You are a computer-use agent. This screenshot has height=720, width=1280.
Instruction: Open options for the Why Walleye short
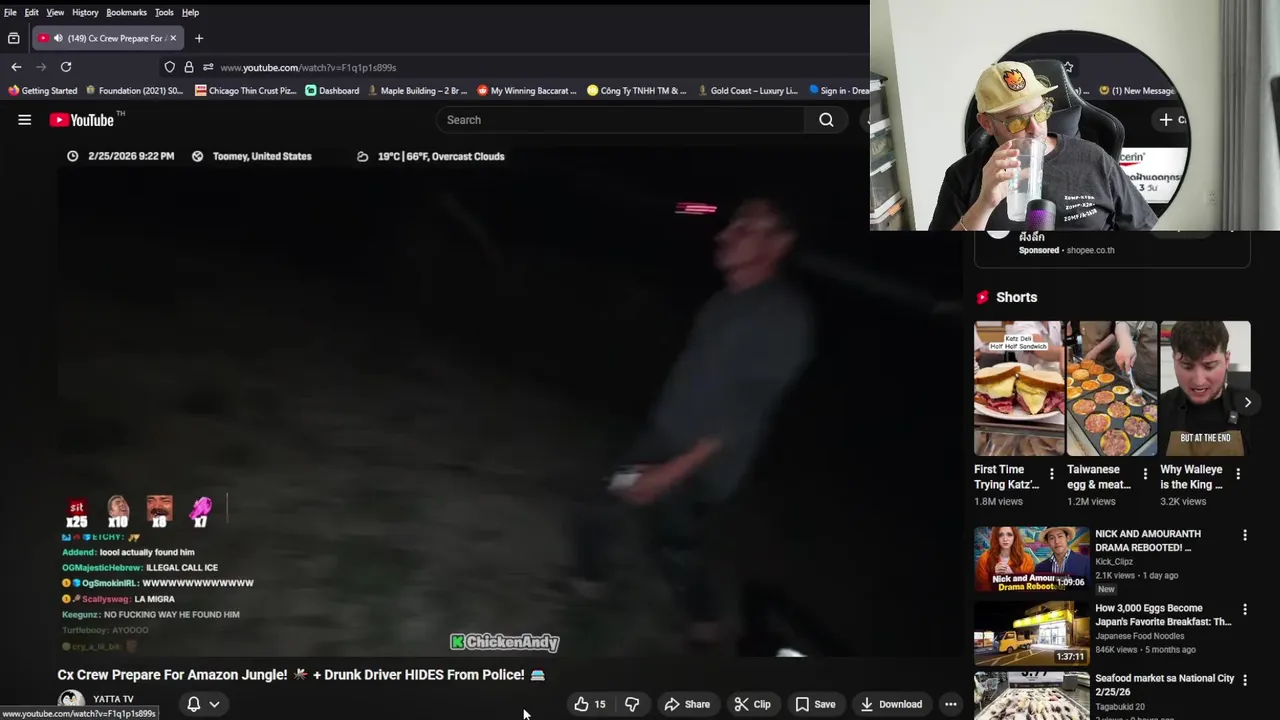pyautogui.click(x=1238, y=474)
